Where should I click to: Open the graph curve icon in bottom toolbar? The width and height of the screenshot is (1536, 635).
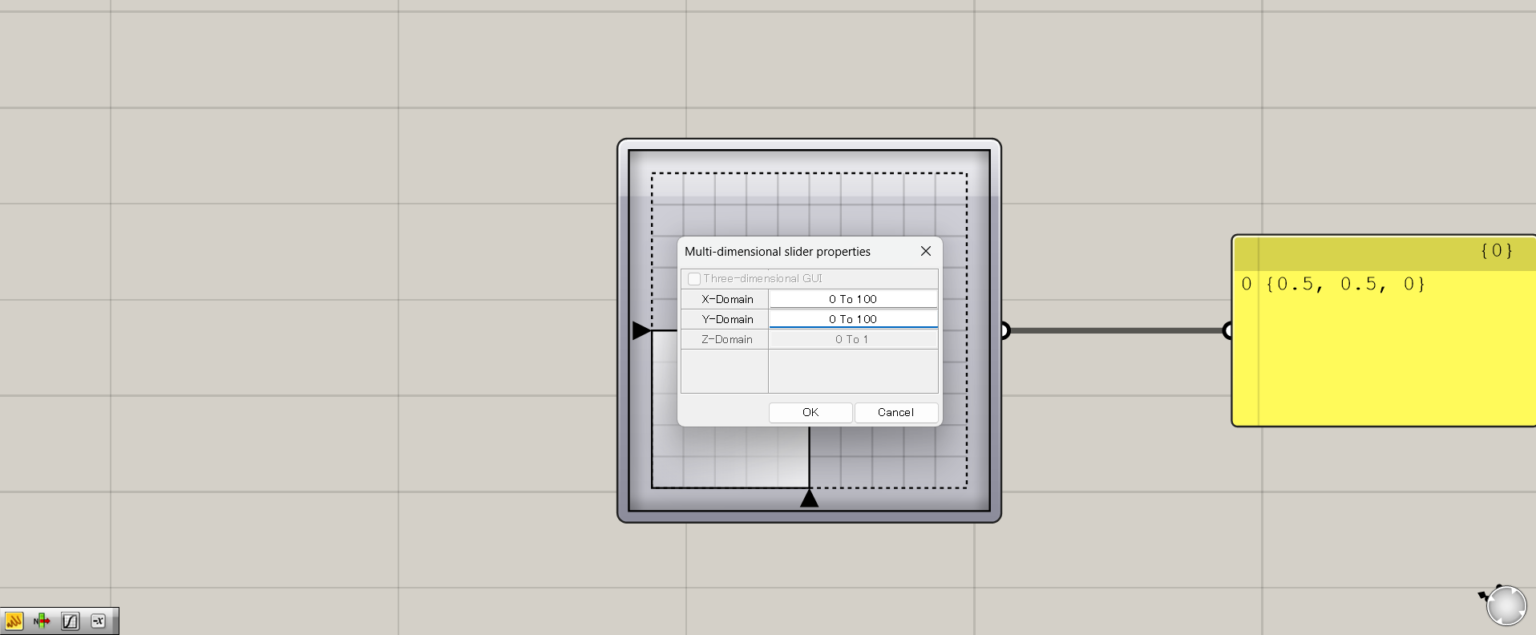(70, 621)
